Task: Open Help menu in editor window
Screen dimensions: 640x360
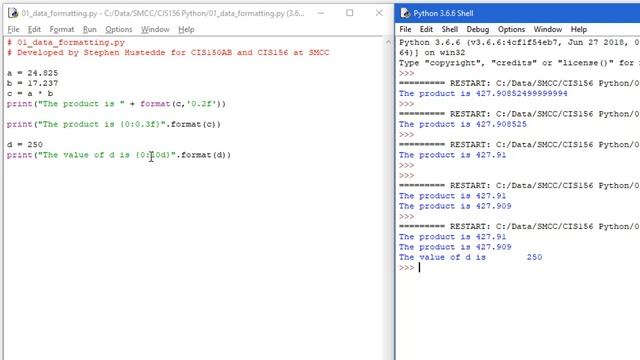Action: coord(186,29)
